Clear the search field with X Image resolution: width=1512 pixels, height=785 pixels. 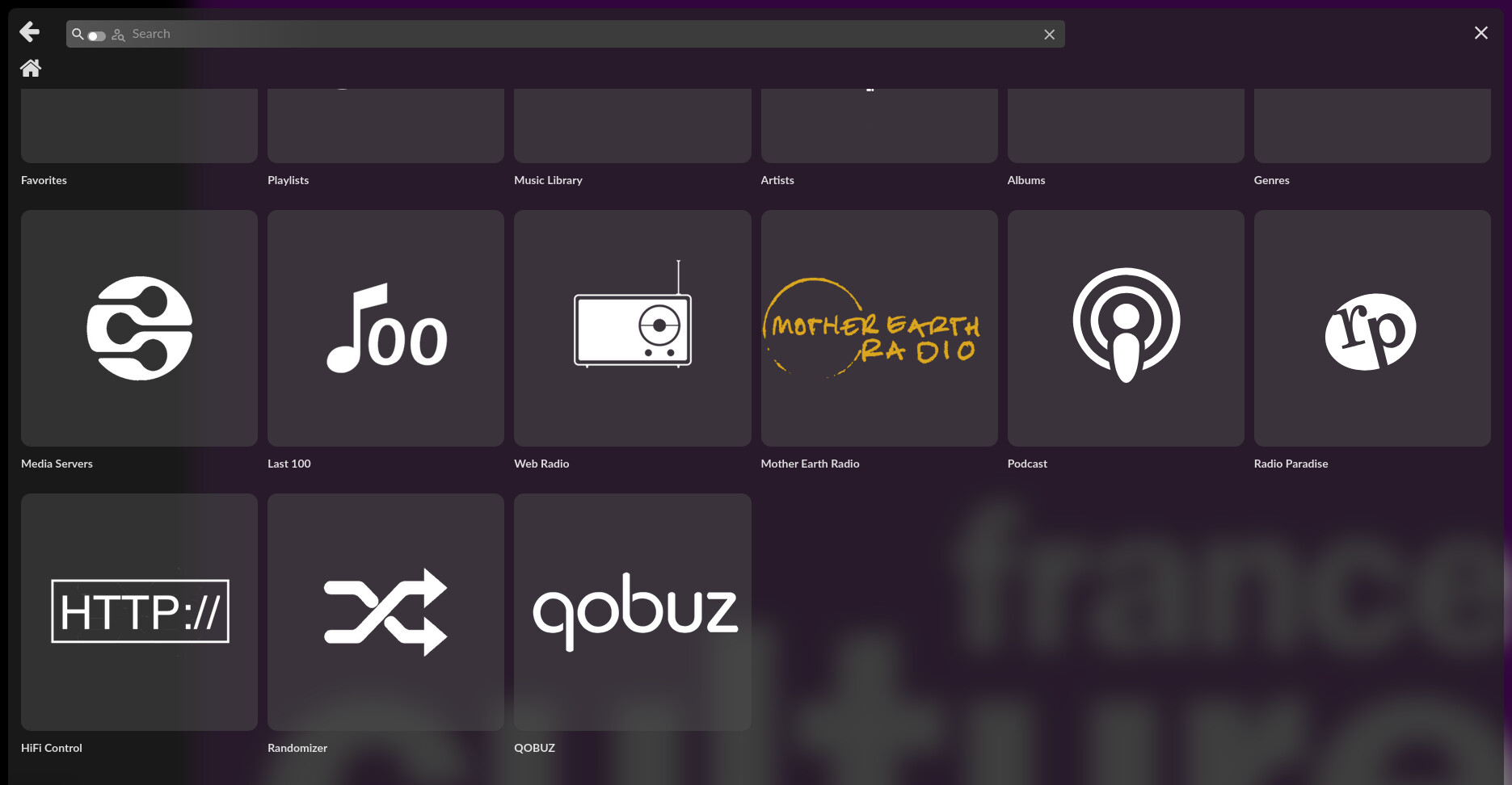(1049, 35)
